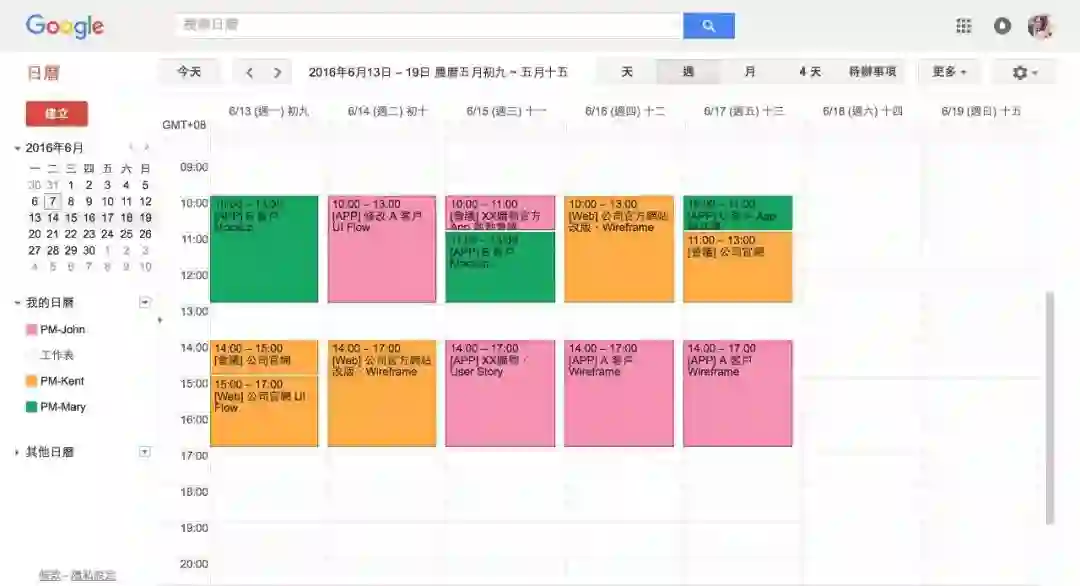Viewport: 1080px width, 586px height.
Task: Select day 7 in mini calendar
Action: (x=52, y=202)
